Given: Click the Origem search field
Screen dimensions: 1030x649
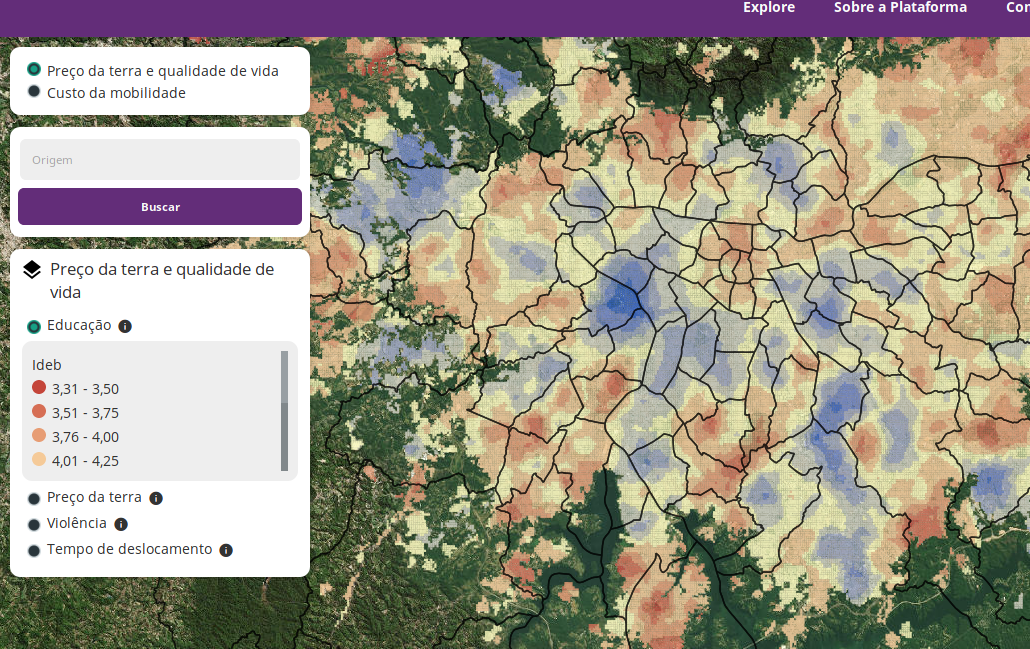Looking at the screenshot, I should tap(160, 160).
